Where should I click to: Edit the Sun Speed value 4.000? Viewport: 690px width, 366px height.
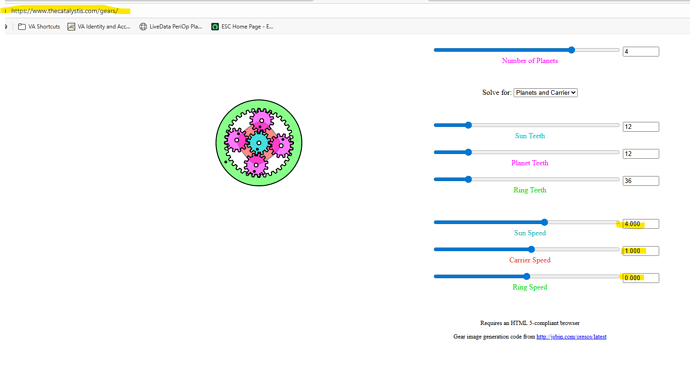coord(641,224)
